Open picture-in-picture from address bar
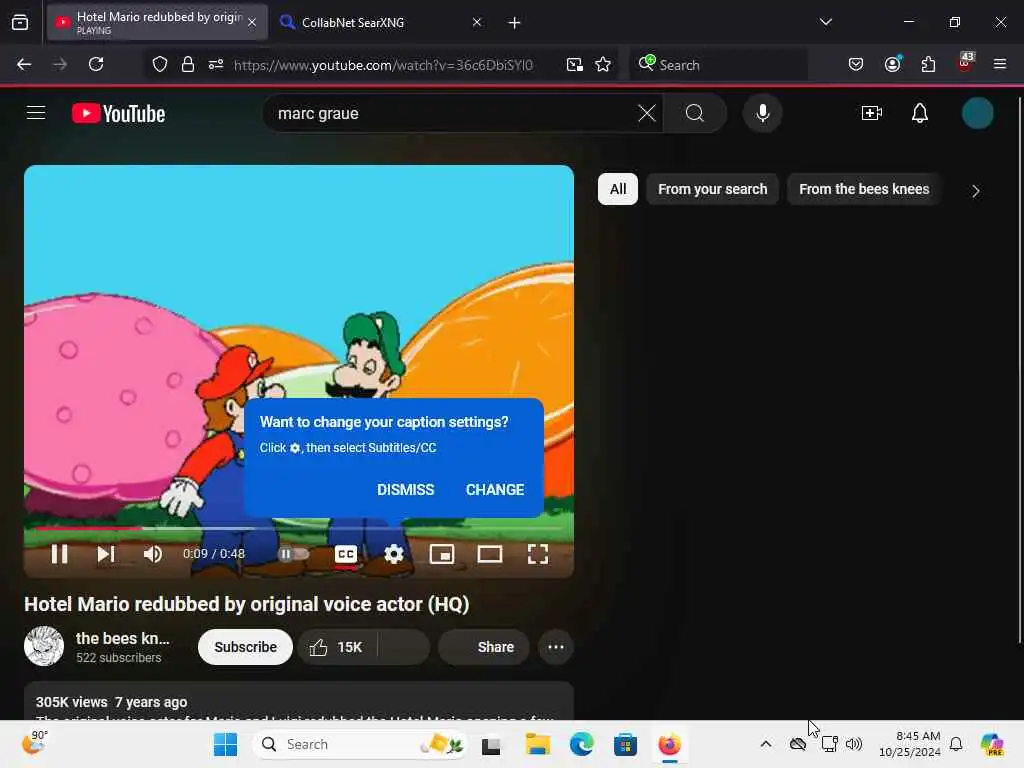The image size is (1024, 768). point(575,65)
